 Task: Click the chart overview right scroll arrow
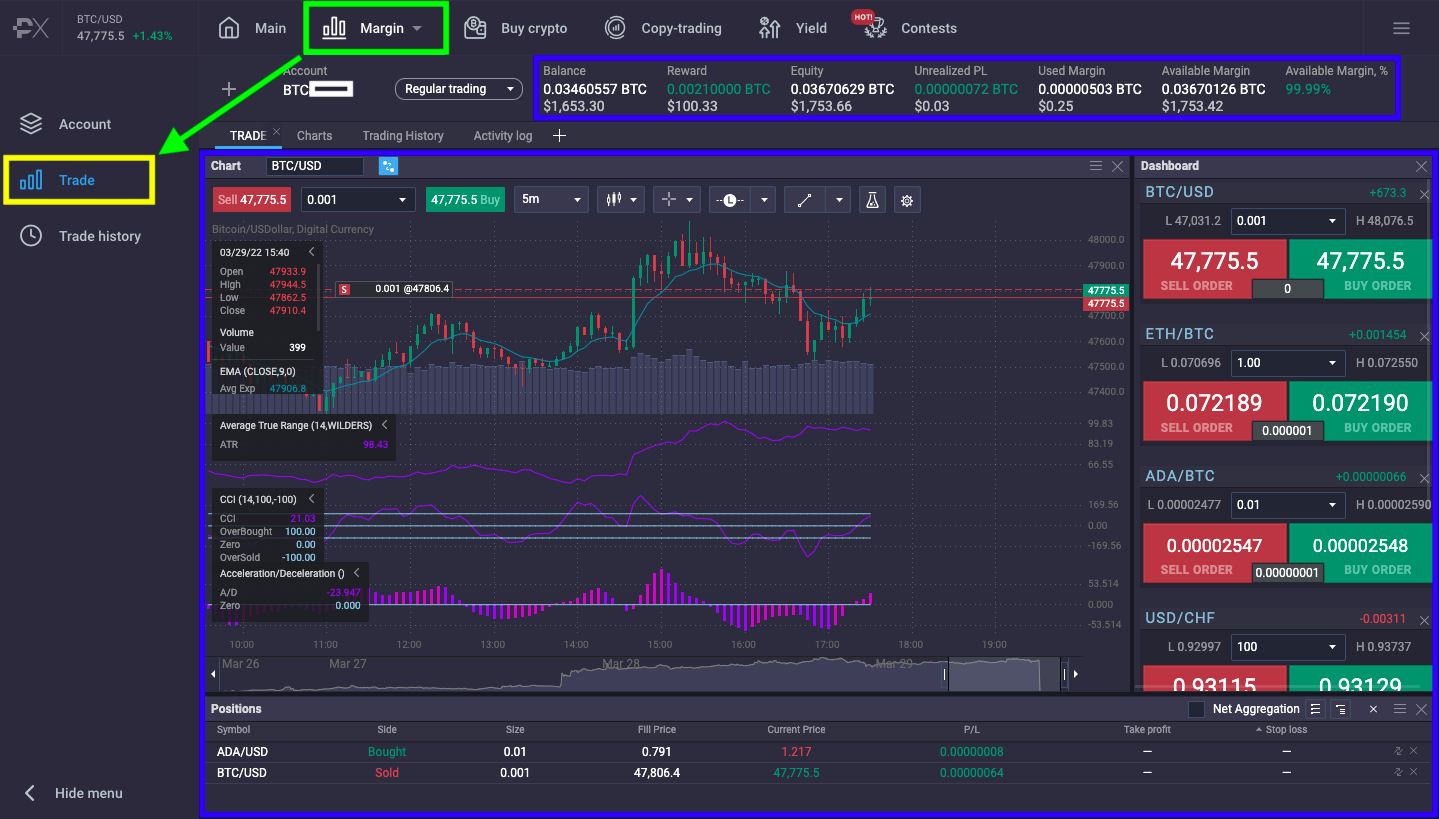click(x=1075, y=675)
